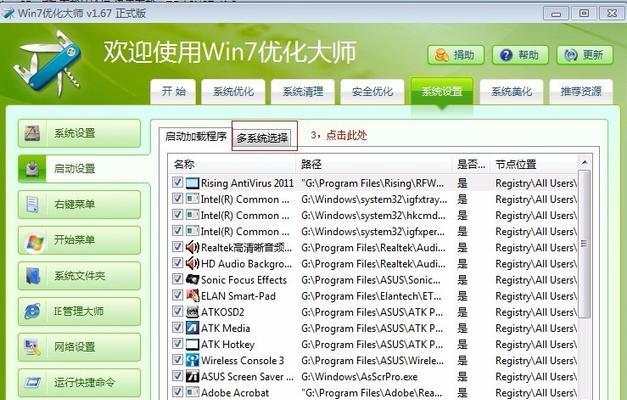Click the Sonic Focus Effects row icon
Screen dimensions: 627x400
[192, 280]
